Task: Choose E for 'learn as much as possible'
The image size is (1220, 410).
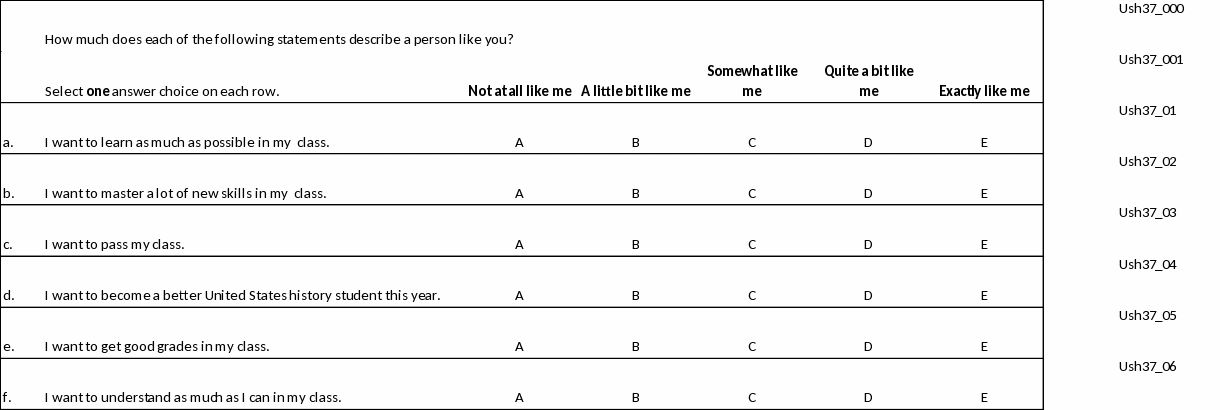Action: (x=984, y=142)
